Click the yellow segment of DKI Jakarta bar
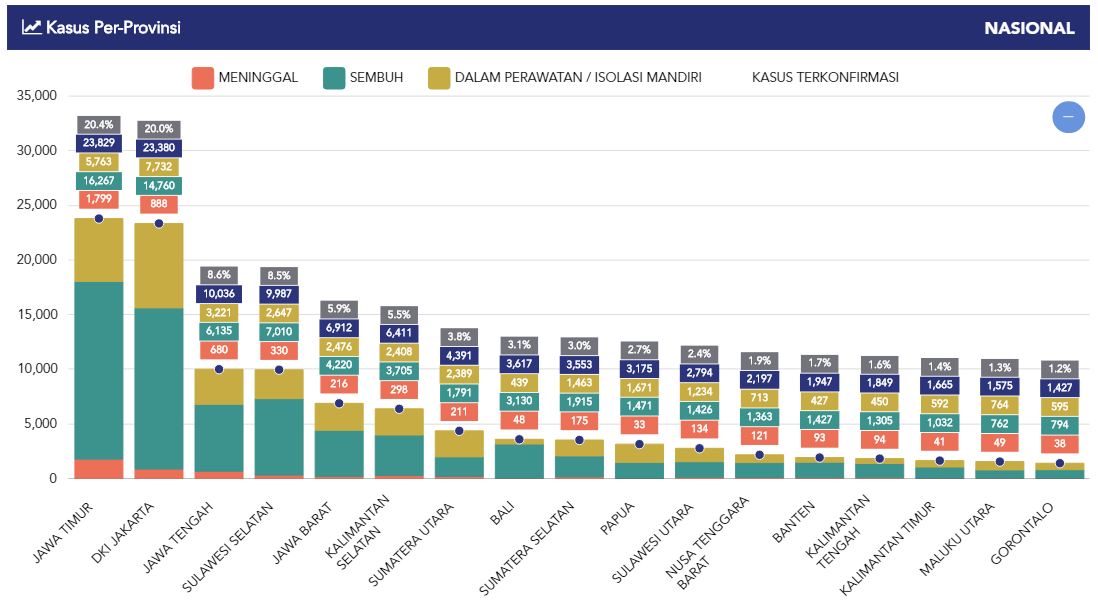 159,265
